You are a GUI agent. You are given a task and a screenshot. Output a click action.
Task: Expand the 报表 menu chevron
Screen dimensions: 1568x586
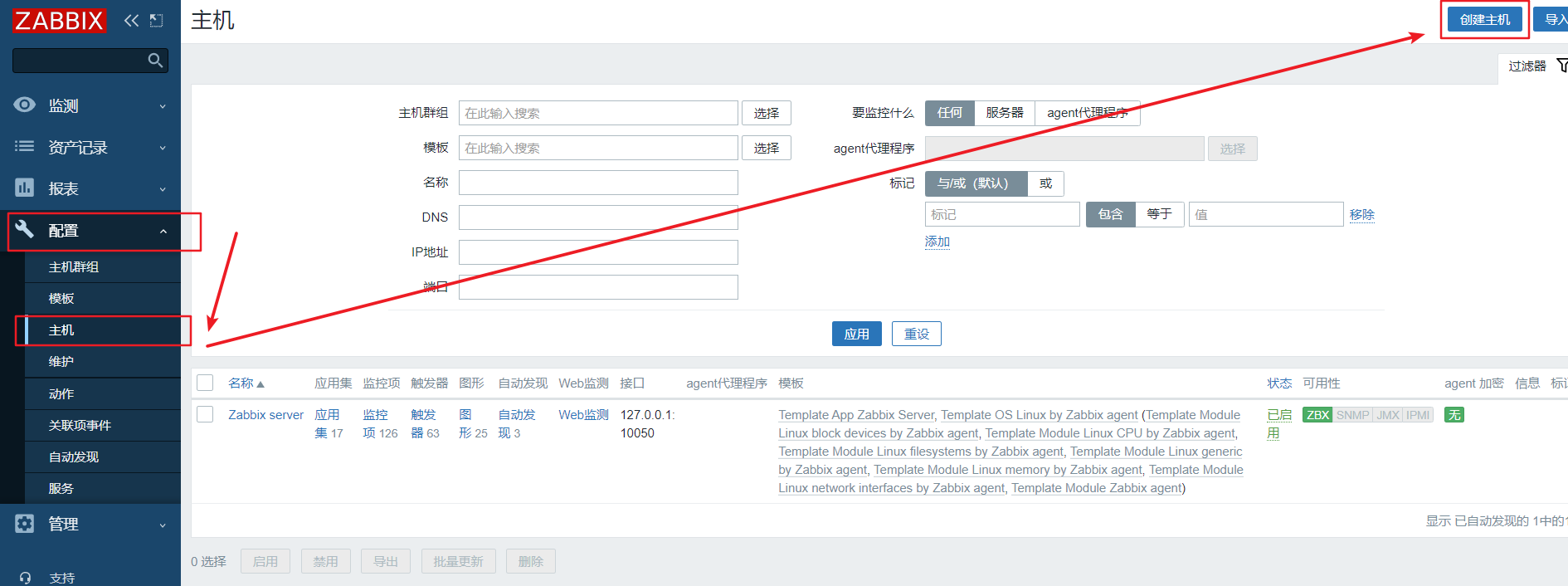click(x=163, y=189)
